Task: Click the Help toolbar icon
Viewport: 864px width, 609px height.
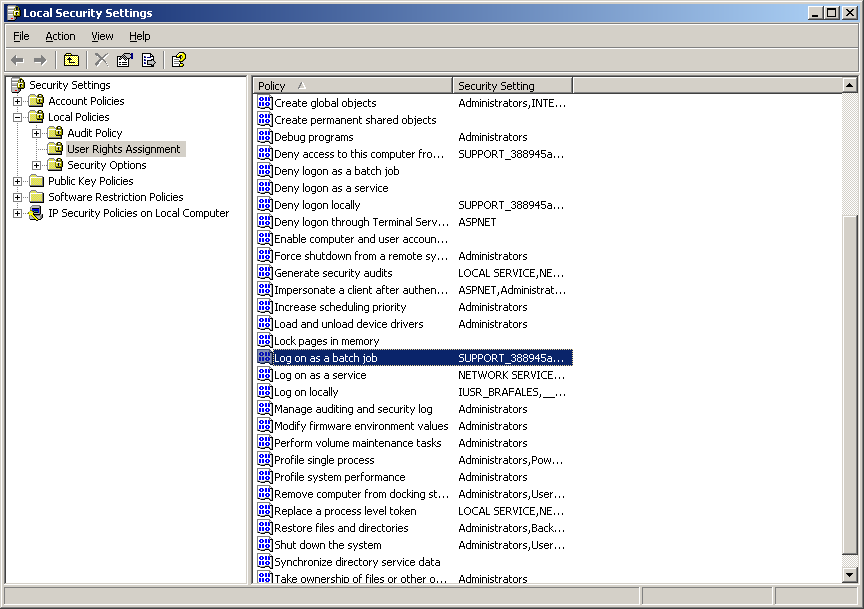Action: 178,60
